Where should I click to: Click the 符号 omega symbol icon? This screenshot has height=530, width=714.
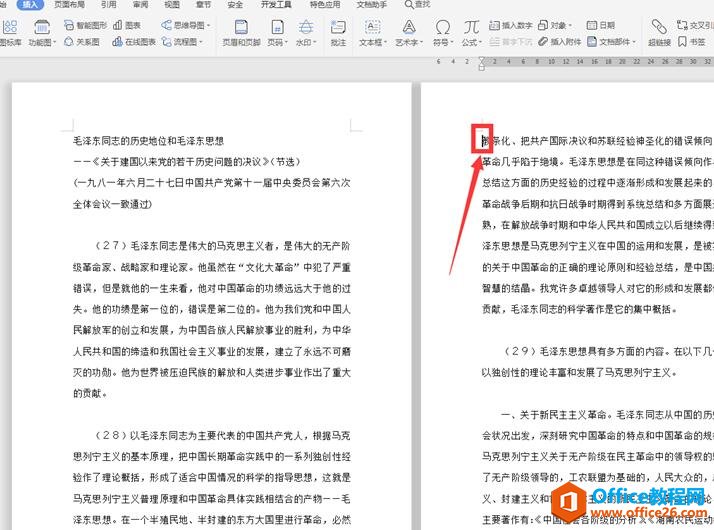(443, 27)
